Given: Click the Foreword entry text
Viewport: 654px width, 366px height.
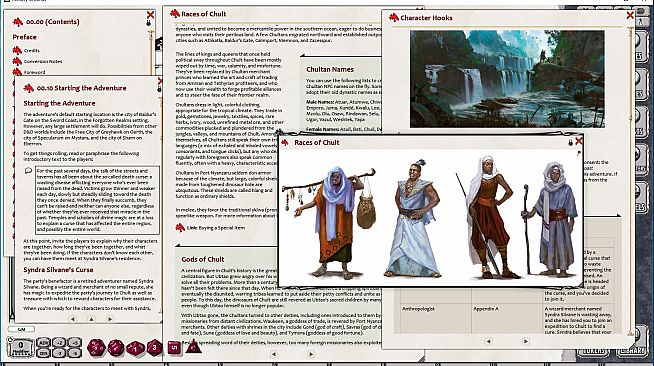Looking at the screenshot, I should pos(35,72).
